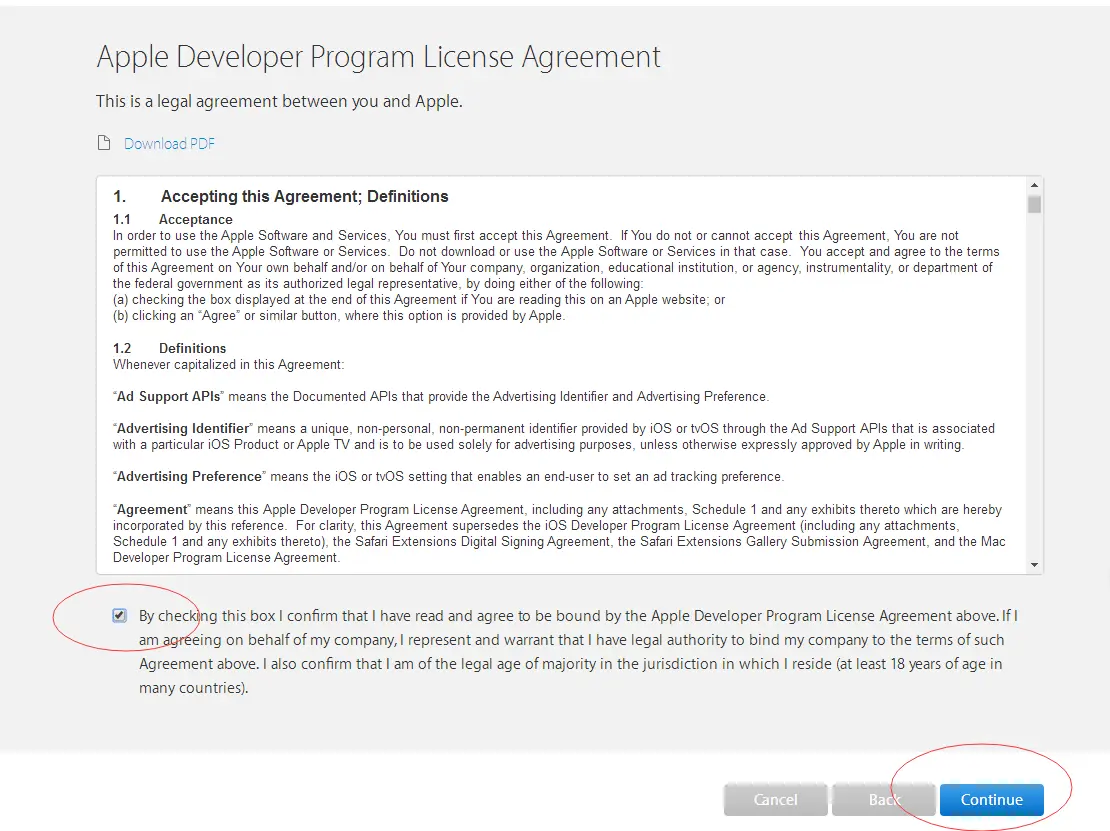This screenshot has height=831, width=1110.
Task: Click the '1.1 Acceptance' subheading
Action: pyautogui.click(x=173, y=219)
